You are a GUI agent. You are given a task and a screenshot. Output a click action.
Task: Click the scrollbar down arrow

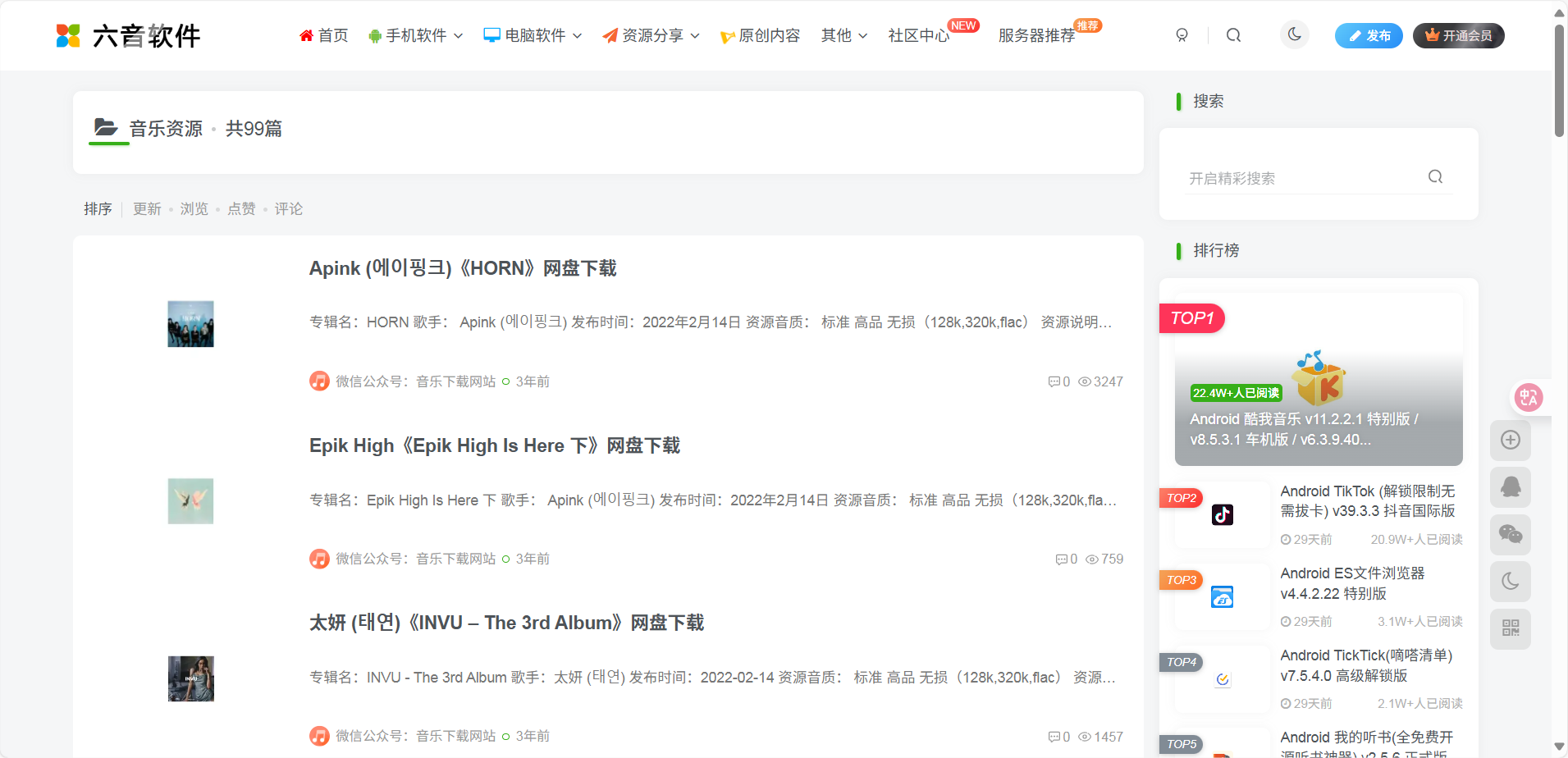point(1559,747)
